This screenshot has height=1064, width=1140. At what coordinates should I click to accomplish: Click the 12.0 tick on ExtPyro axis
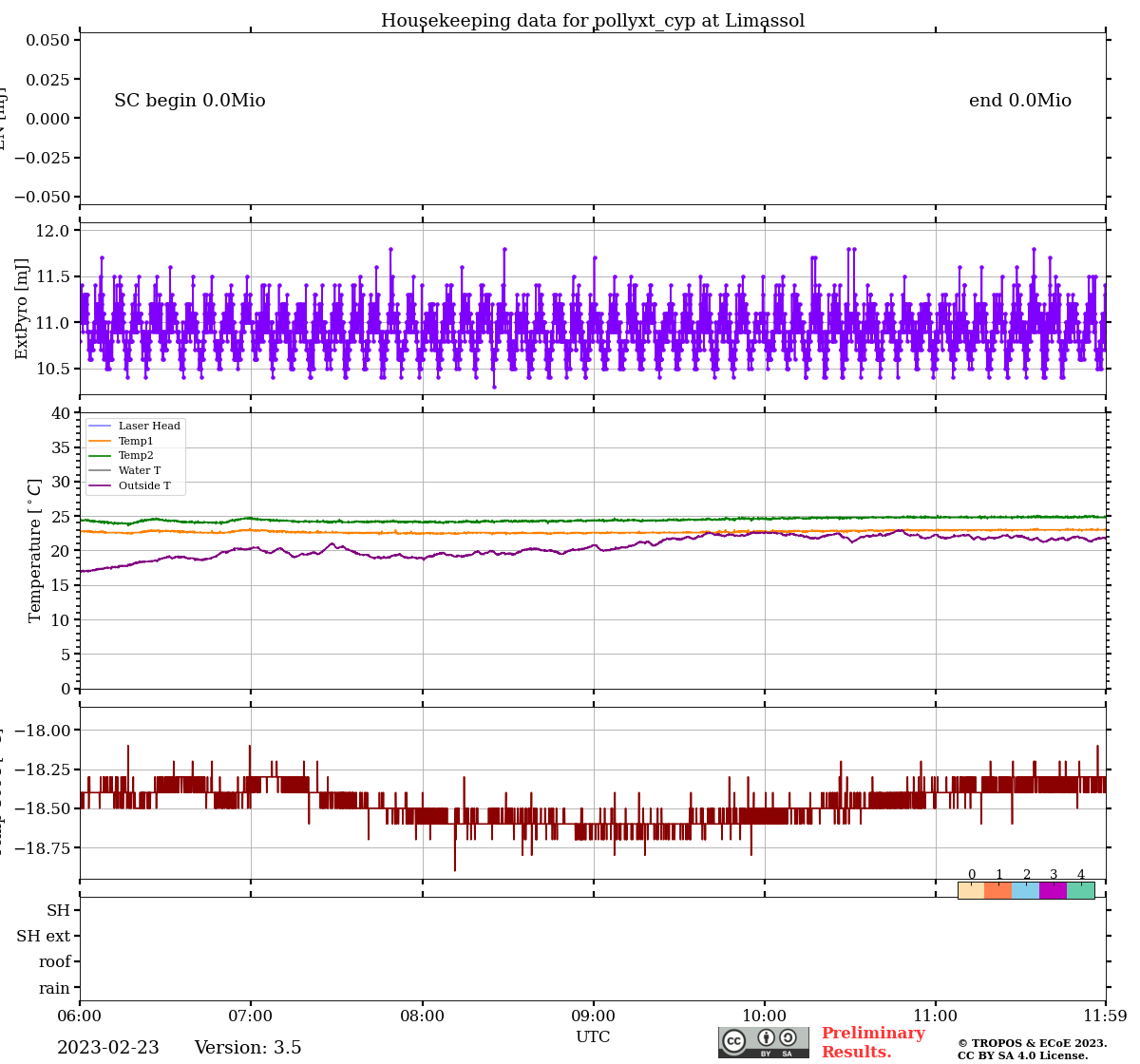click(x=53, y=231)
